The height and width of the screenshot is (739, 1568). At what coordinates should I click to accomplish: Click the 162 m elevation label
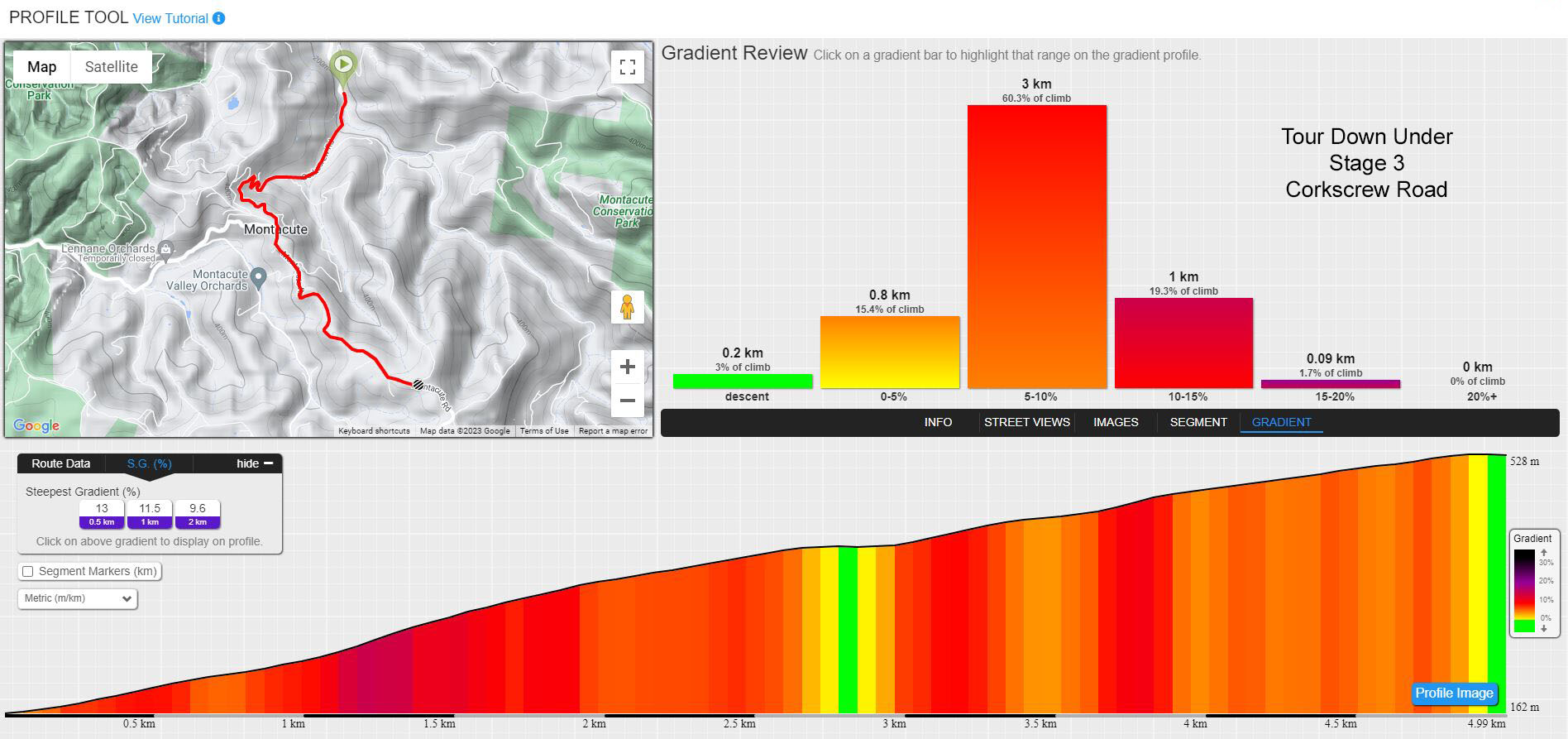coord(1524,707)
